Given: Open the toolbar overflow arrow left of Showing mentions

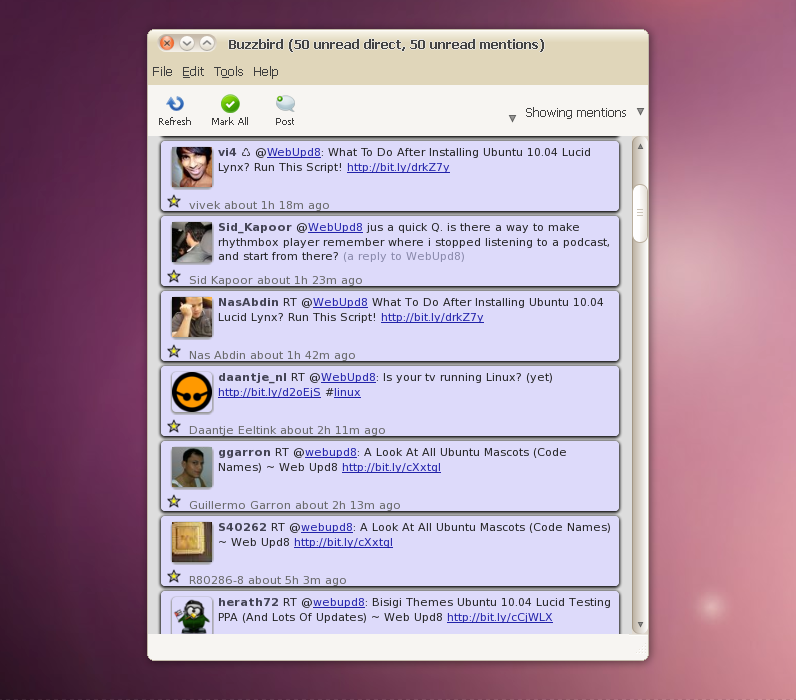Looking at the screenshot, I should click(512, 118).
